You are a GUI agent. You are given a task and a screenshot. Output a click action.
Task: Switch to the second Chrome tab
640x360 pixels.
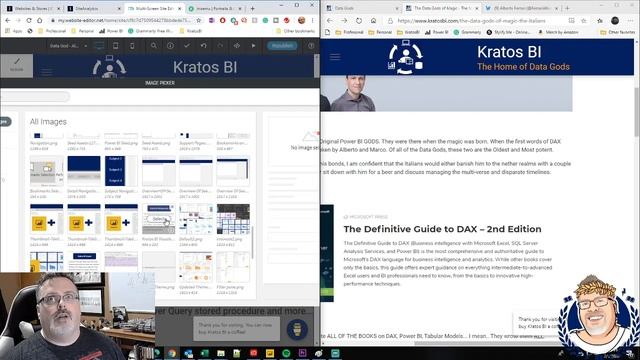[x=94, y=8]
